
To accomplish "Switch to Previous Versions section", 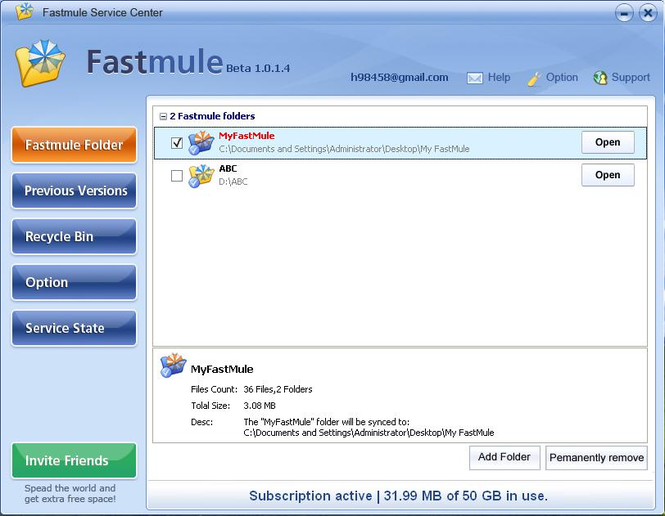I will (x=74, y=191).
